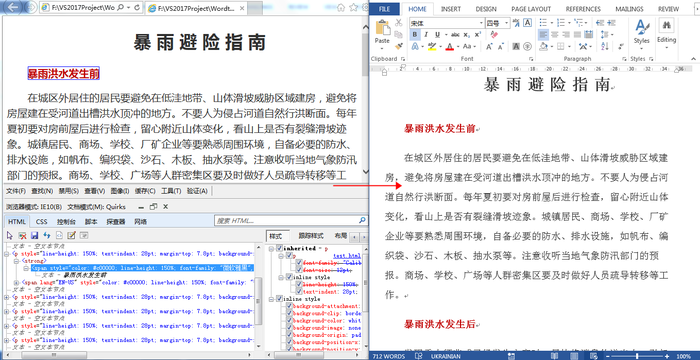Open the REFERENCES ribbon tab

click(x=583, y=9)
